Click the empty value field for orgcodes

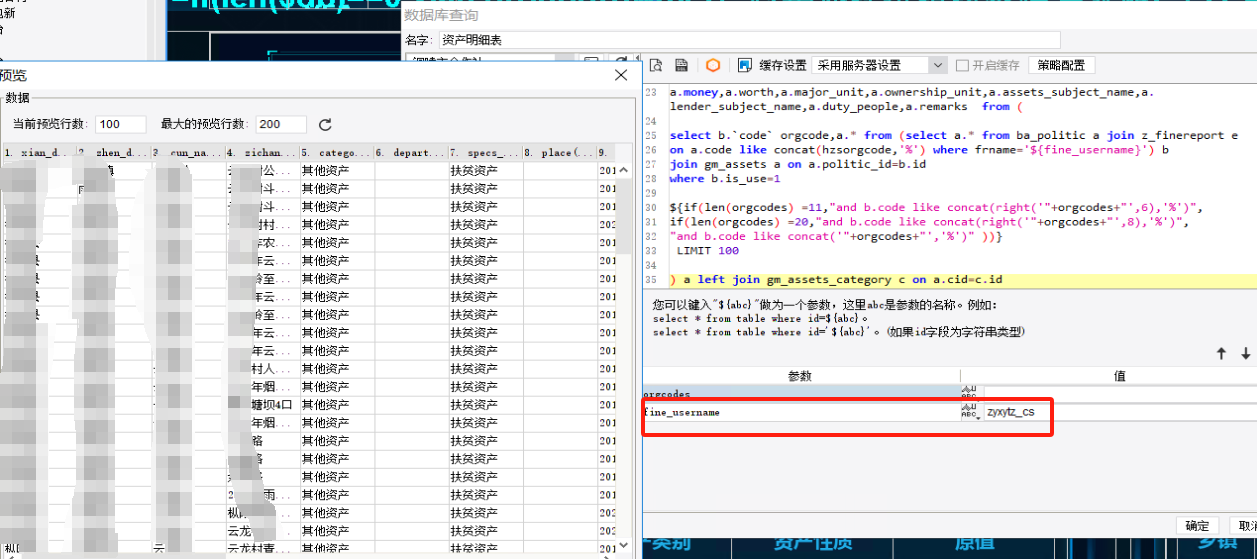click(1120, 393)
